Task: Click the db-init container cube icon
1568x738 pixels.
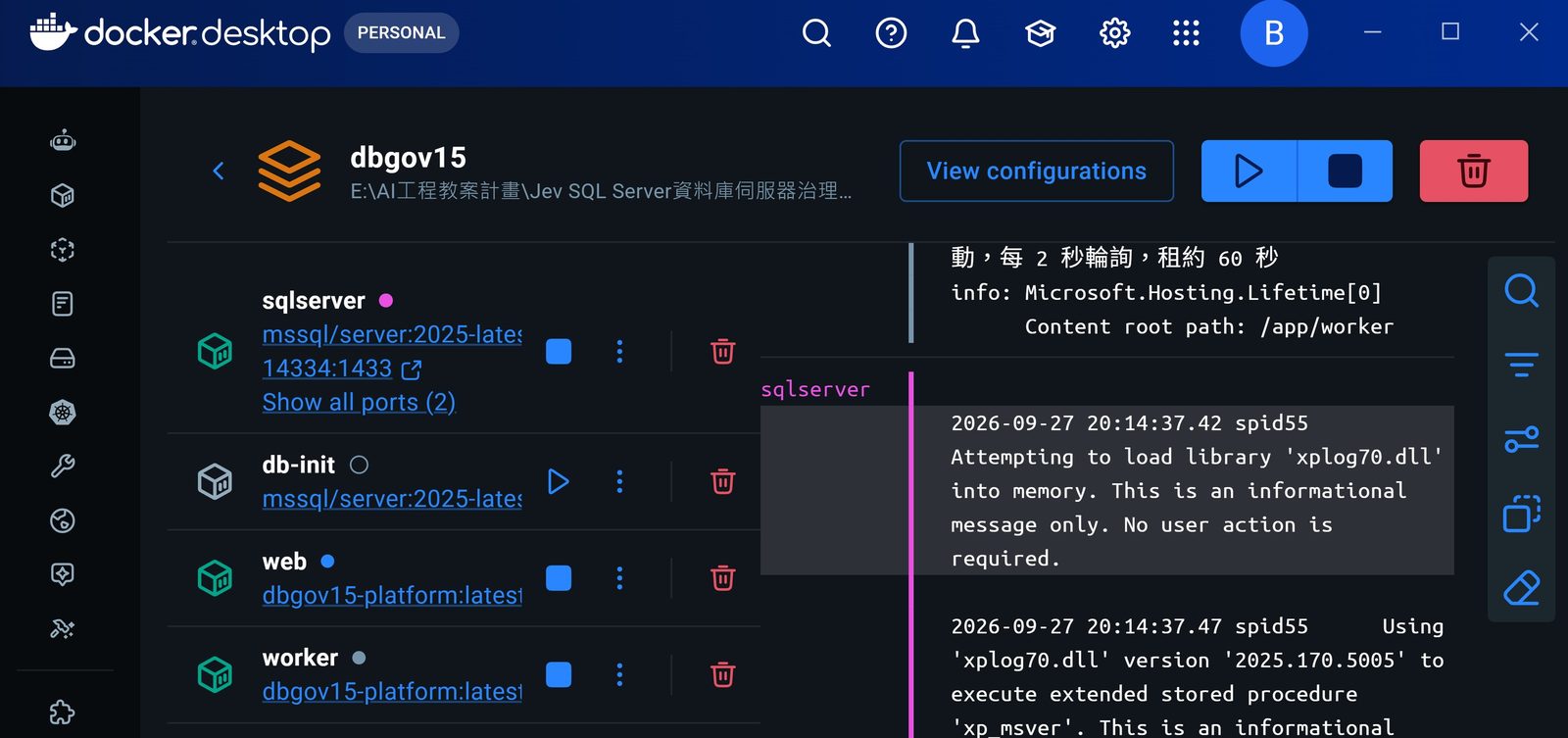Action: (216, 481)
